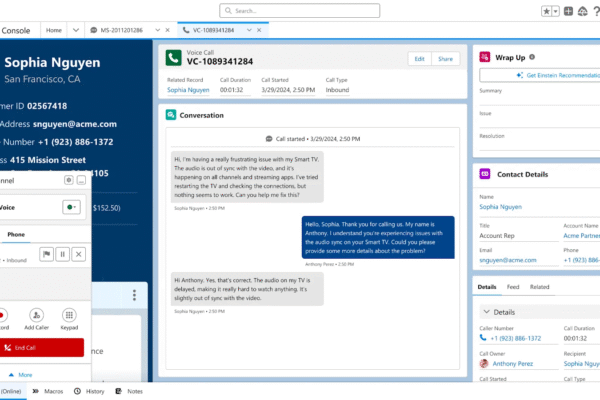Screen dimensions: 600x400
Task: Click the Add Caller icon
Action: (36, 315)
